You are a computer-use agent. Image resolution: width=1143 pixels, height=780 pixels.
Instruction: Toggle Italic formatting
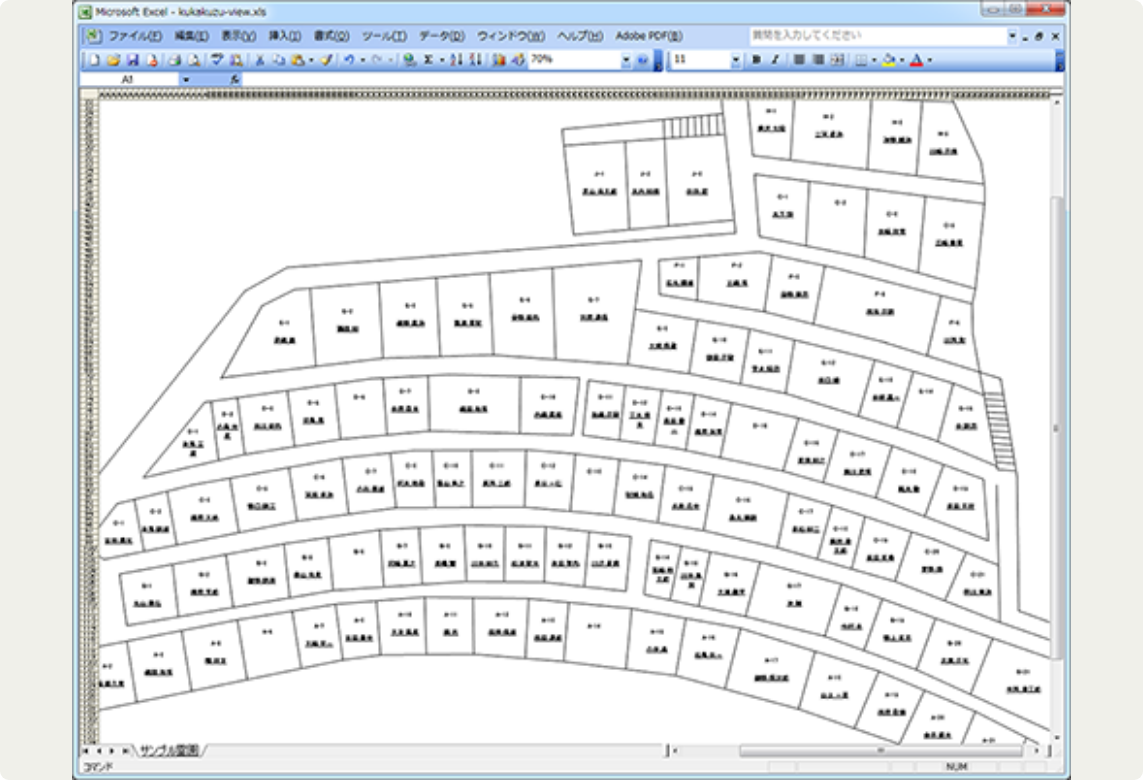(774, 60)
